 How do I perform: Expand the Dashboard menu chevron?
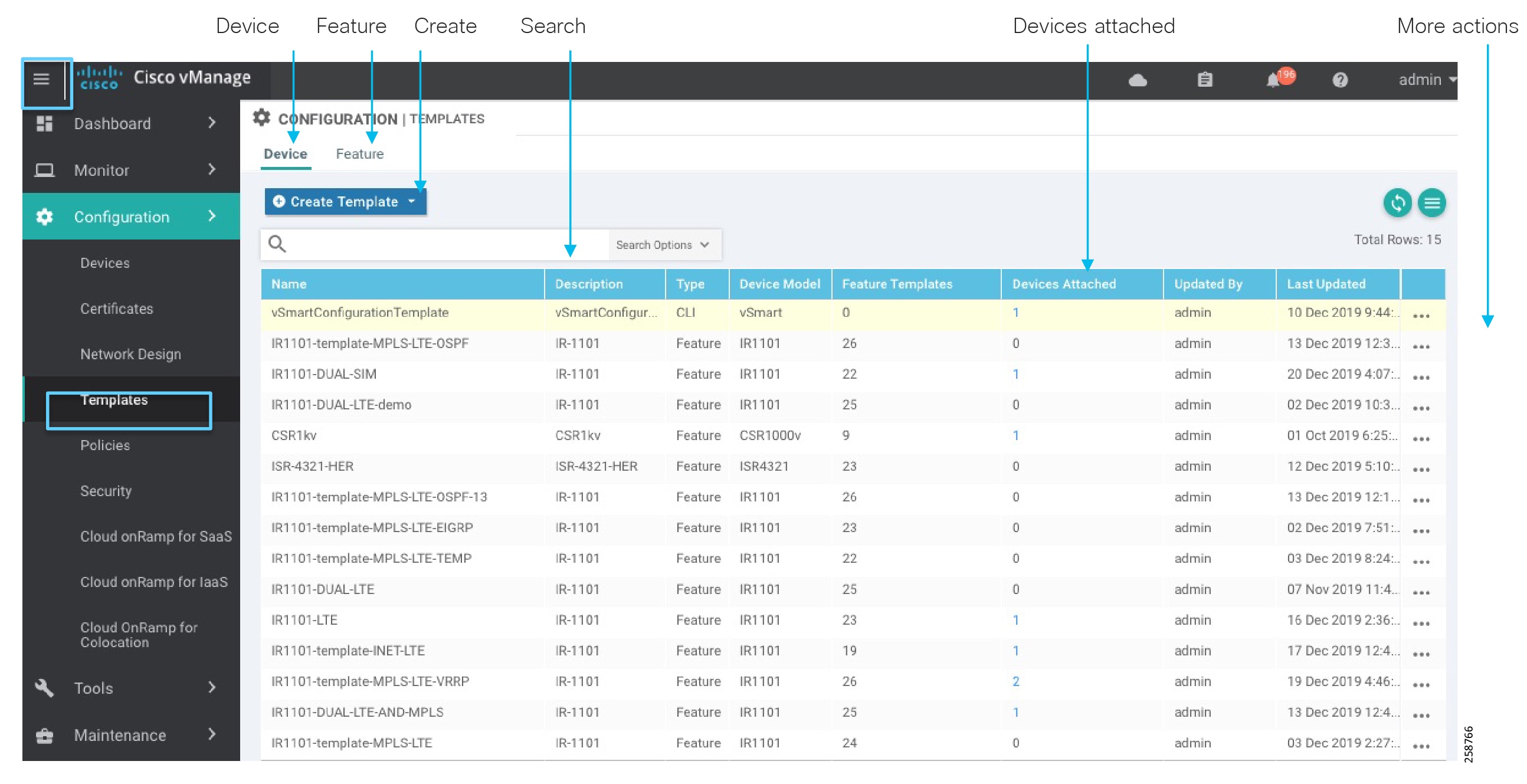(212, 123)
